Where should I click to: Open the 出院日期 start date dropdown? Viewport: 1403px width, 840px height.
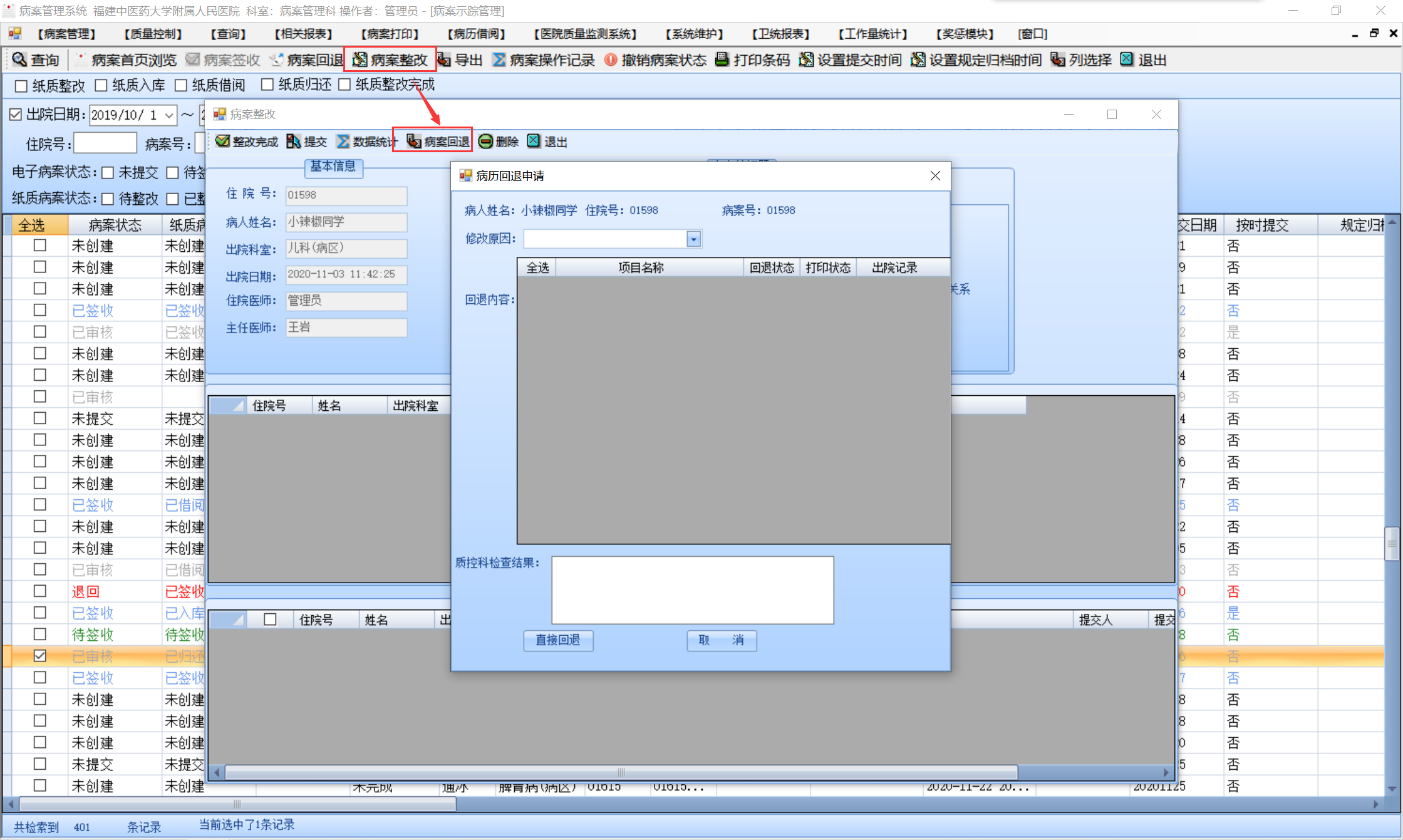pos(169,115)
